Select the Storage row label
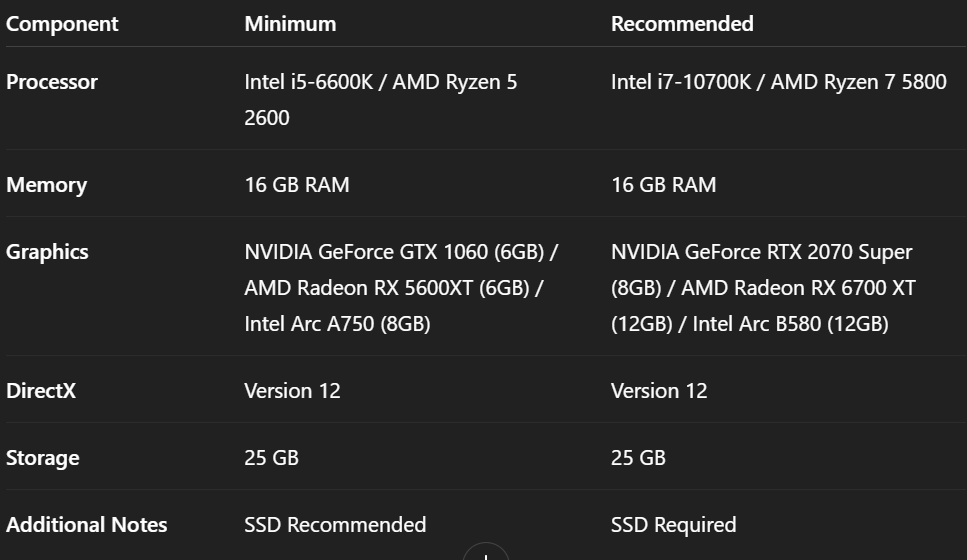Viewport: 967px width, 560px height. (43, 458)
